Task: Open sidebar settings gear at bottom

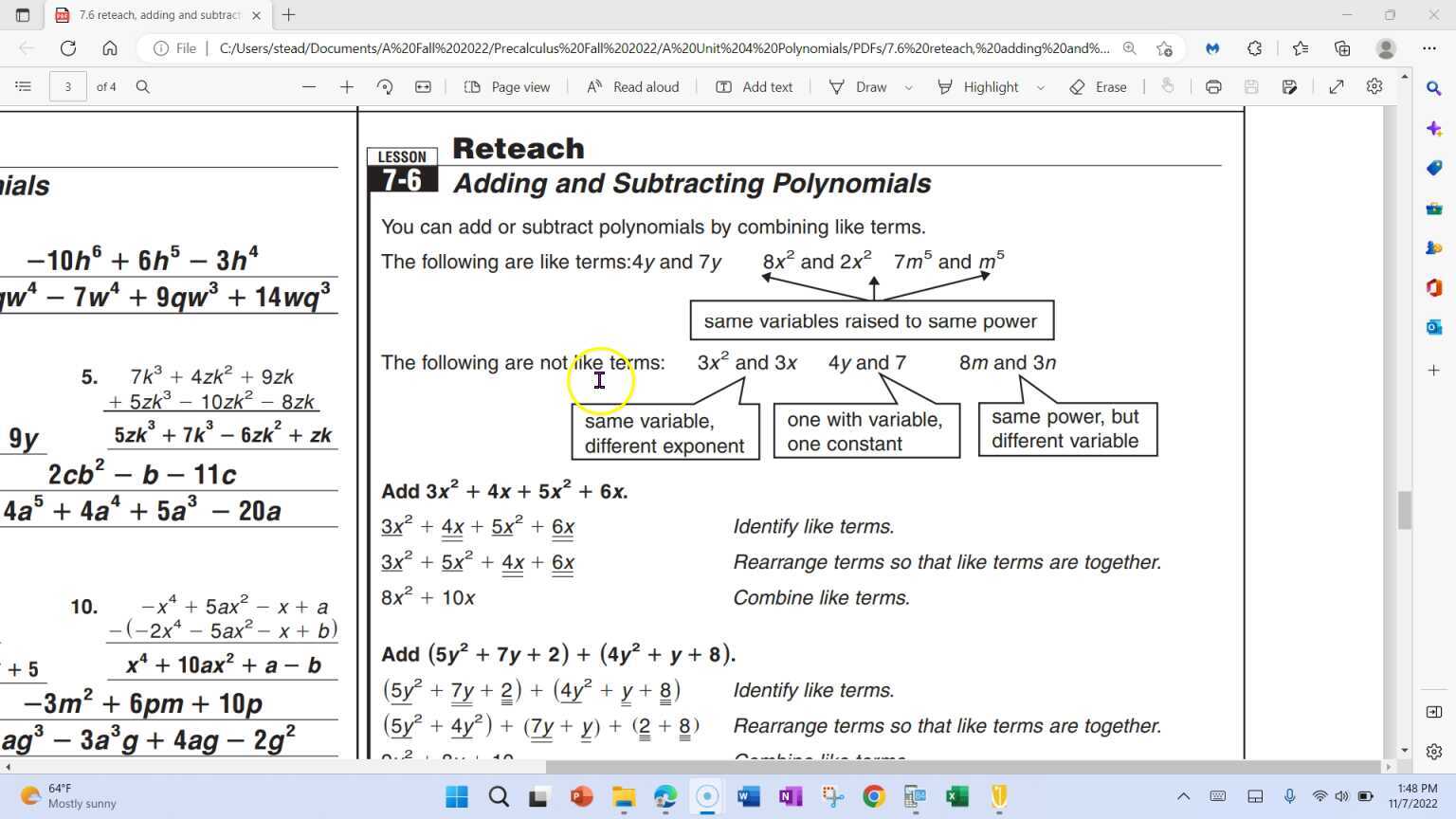Action: coord(1434,752)
